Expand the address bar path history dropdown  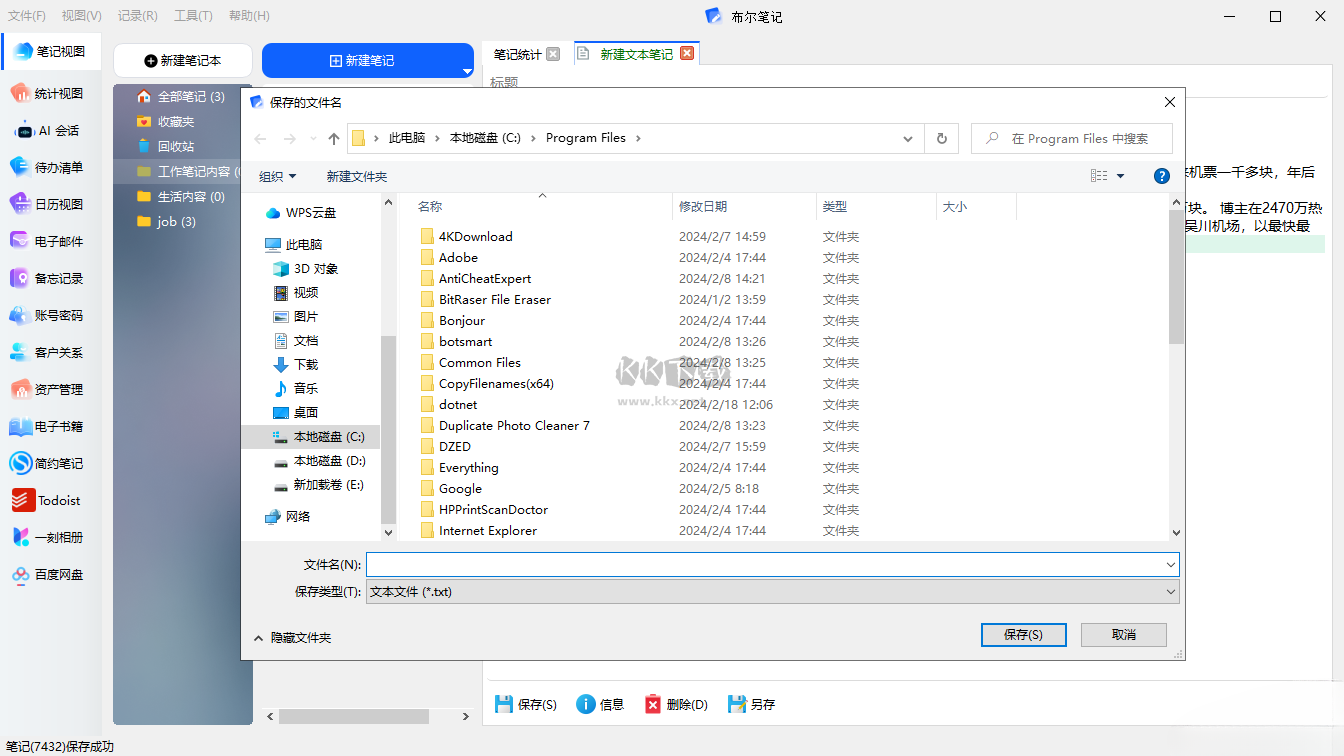click(x=908, y=139)
